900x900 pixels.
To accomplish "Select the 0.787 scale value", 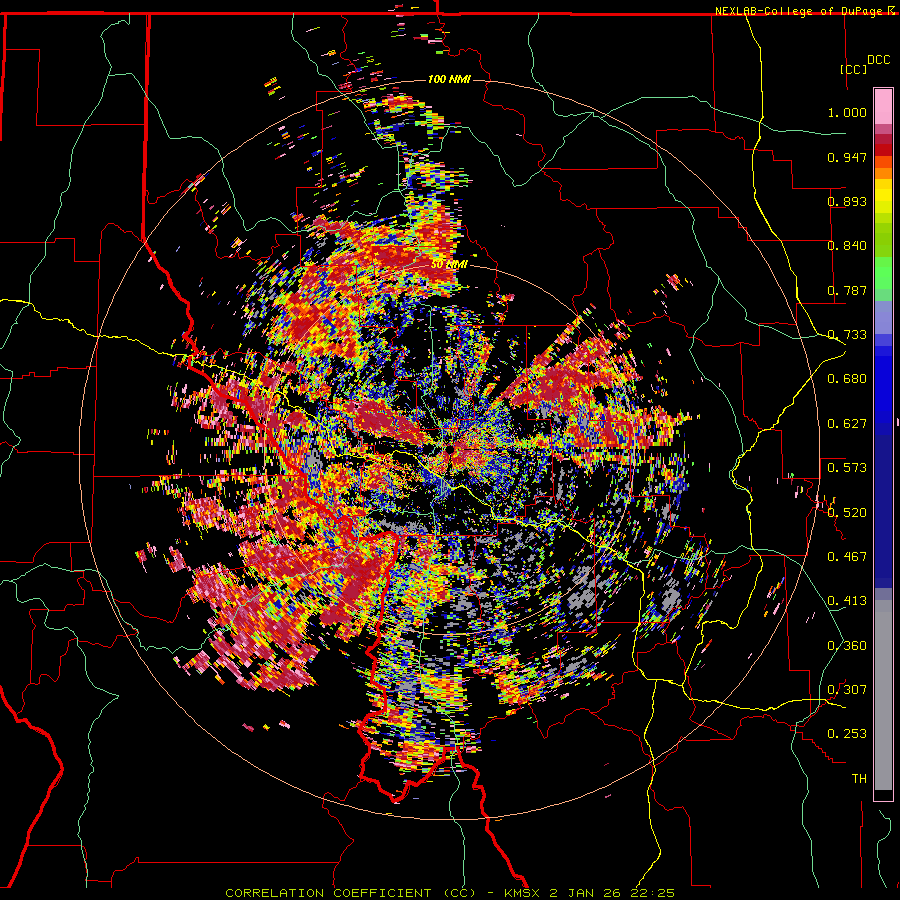I will [x=847, y=290].
